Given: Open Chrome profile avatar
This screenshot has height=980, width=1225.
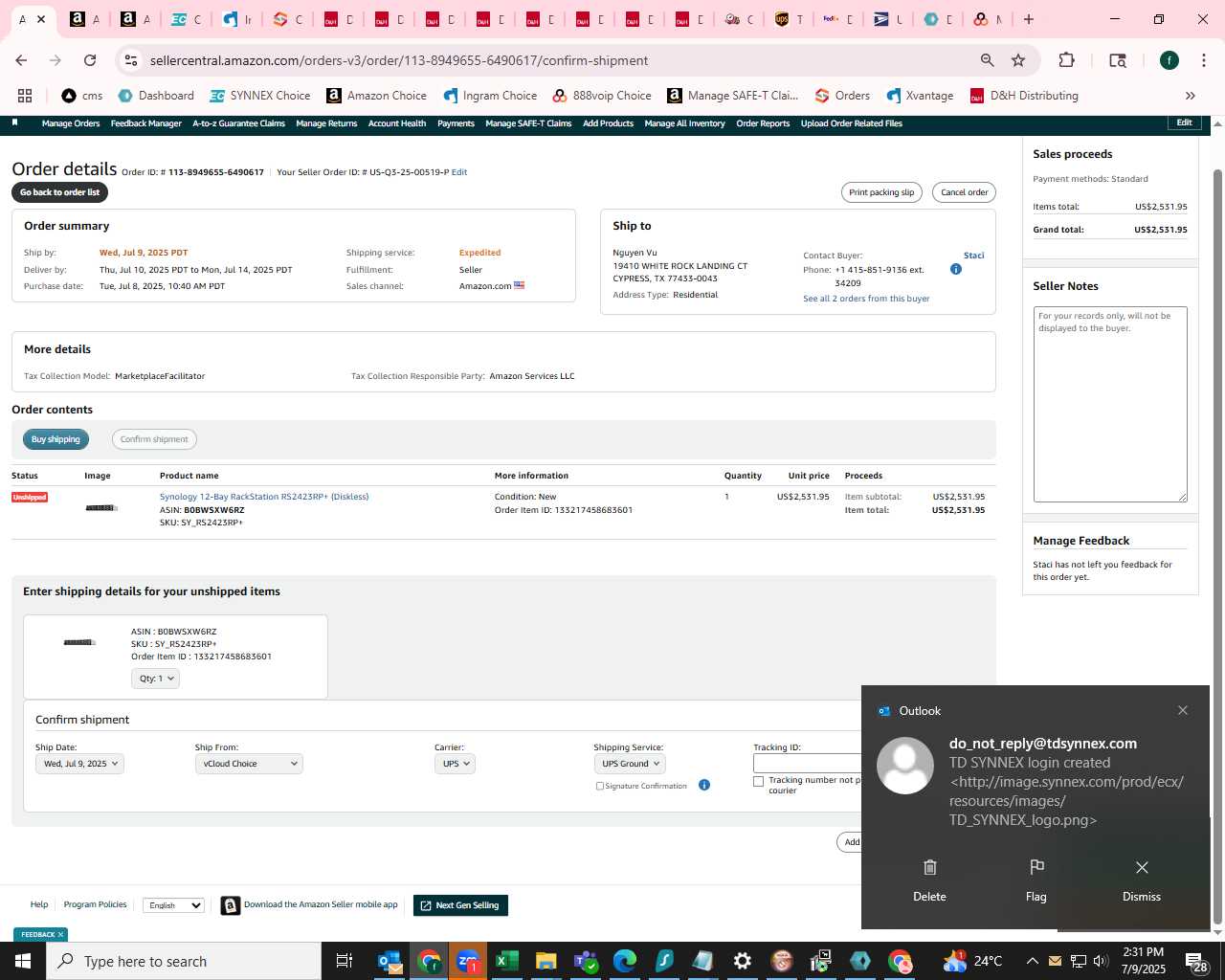Looking at the screenshot, I should tap(1169, 60).
